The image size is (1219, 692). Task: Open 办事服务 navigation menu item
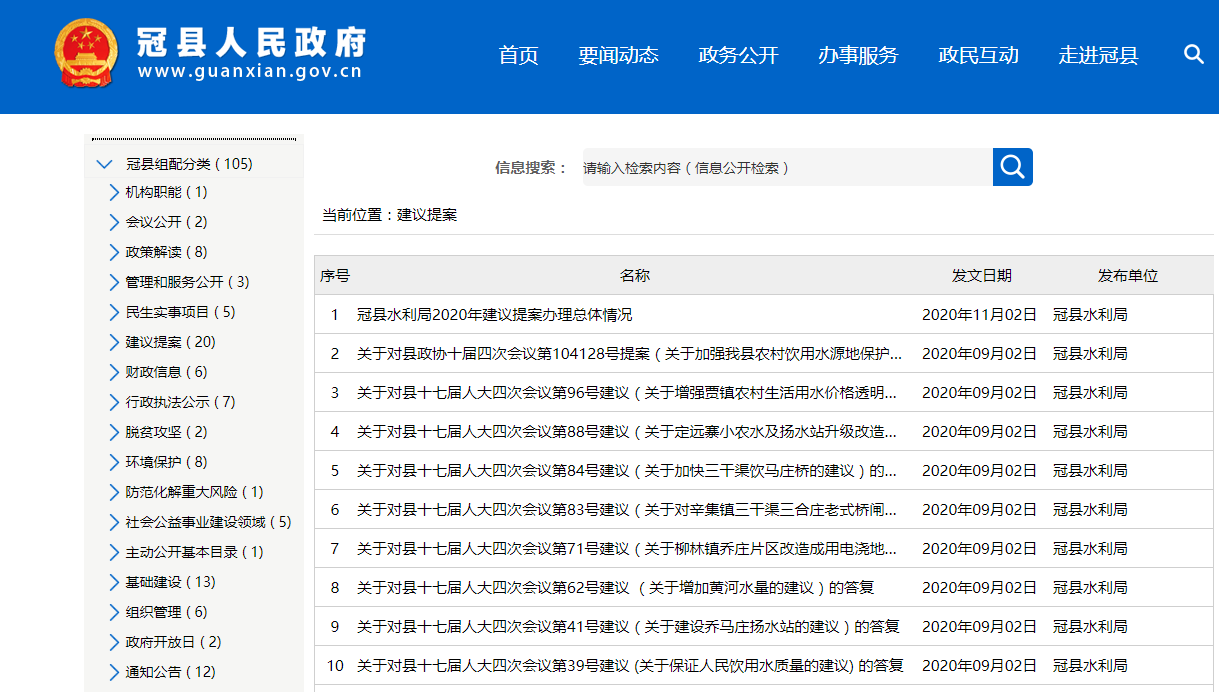coord(858,56)
